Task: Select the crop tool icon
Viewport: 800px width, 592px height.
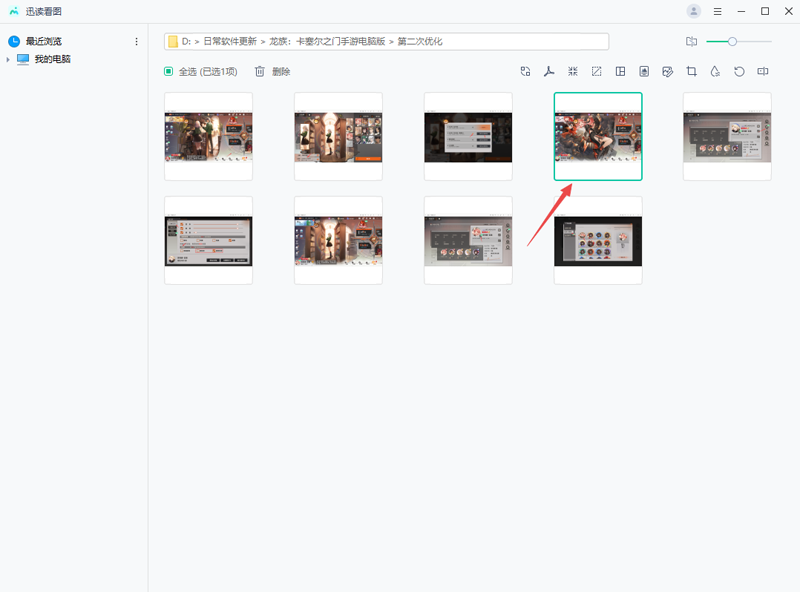Action: pos(691,72)
